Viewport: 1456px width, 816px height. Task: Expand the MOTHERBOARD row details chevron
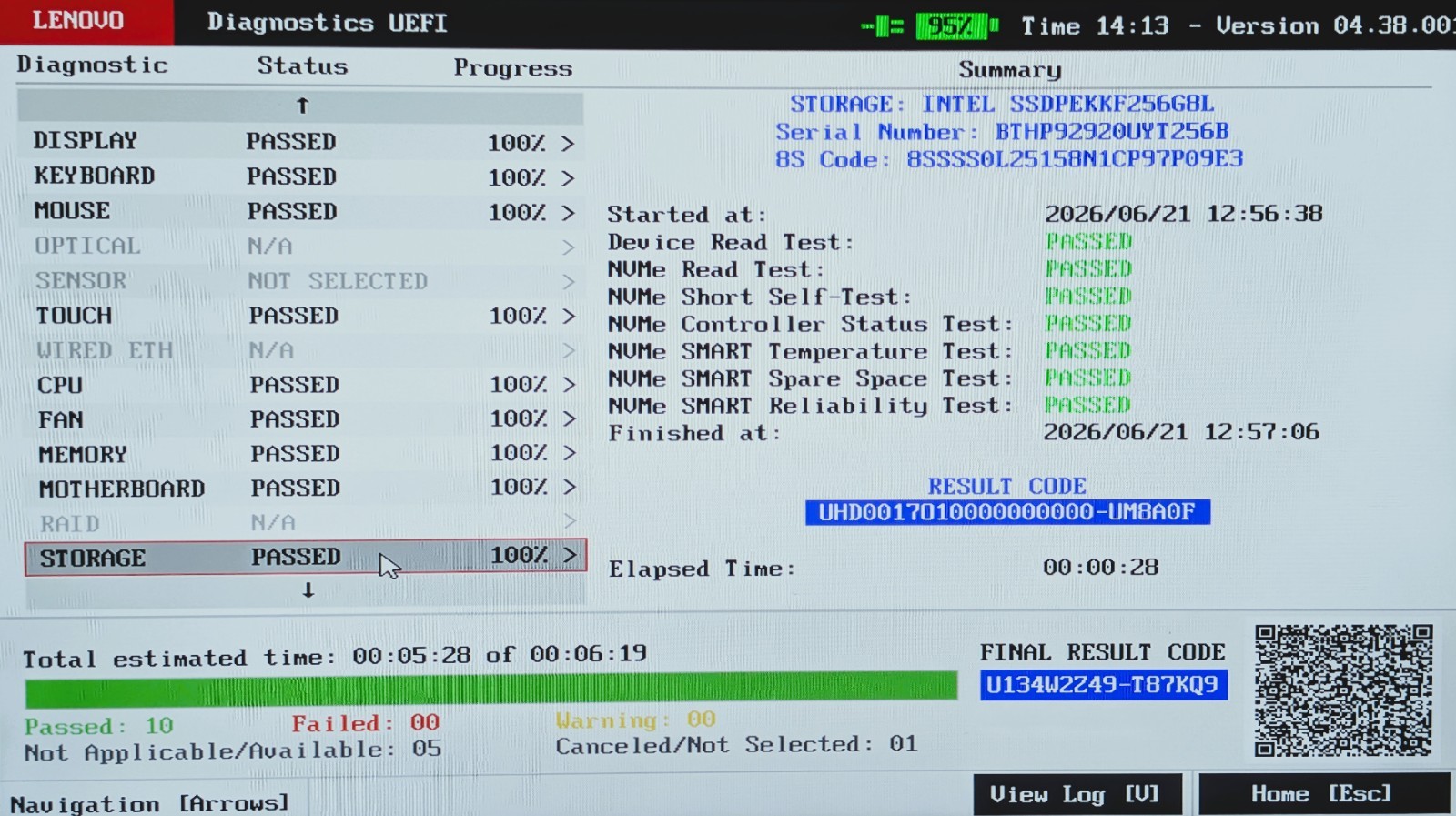click(x=569, y=487)
